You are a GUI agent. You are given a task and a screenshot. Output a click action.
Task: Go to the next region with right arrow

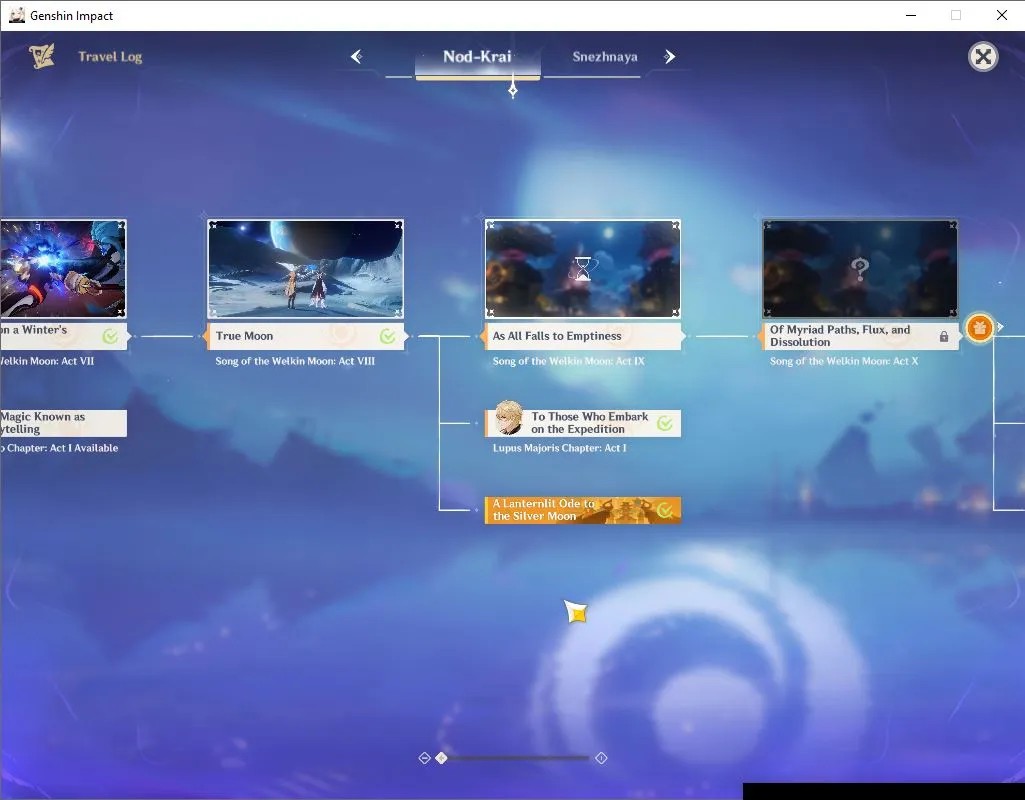pos(669,57)
